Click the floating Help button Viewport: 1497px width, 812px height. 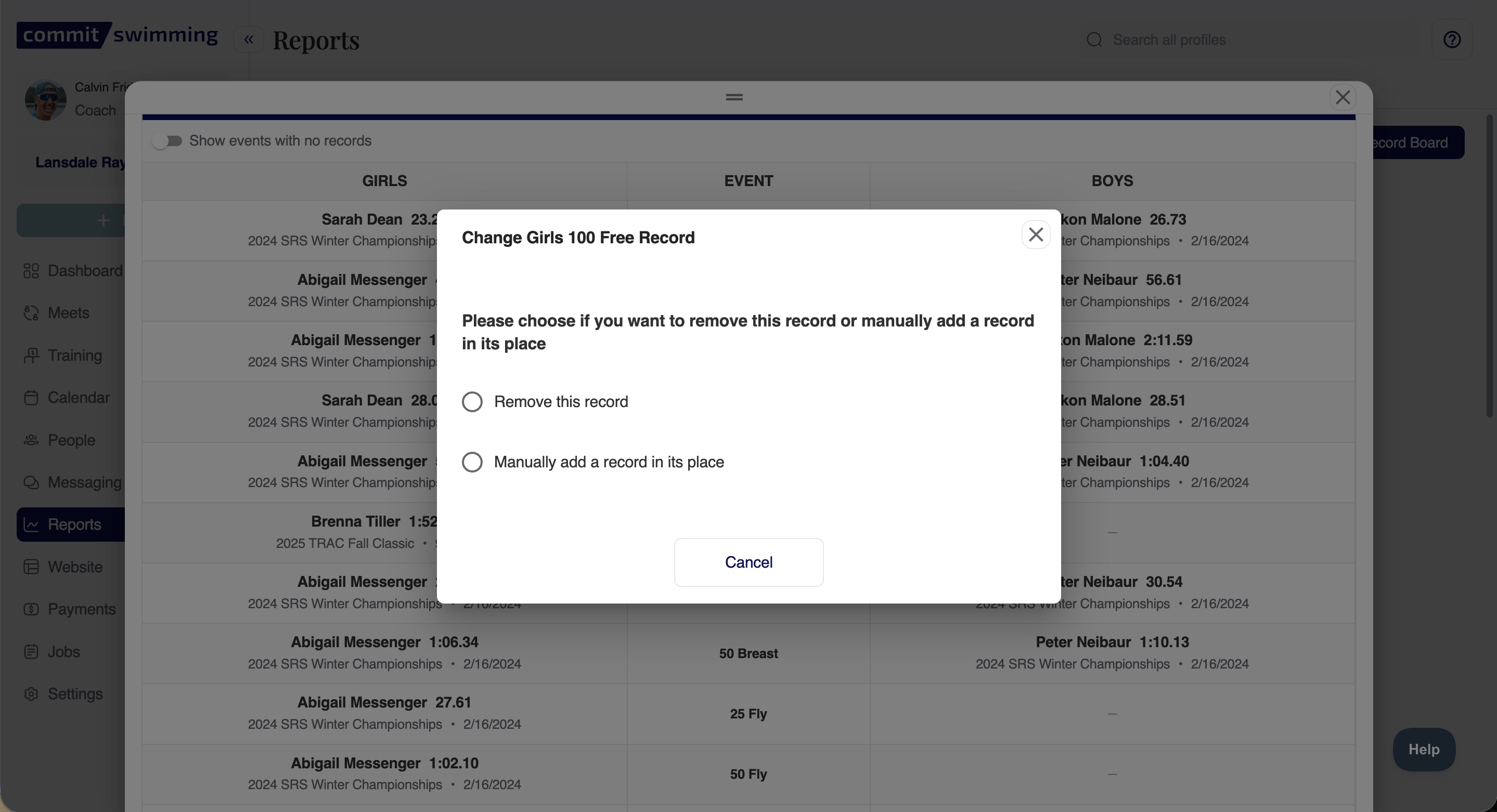[x=1423, y=749]
